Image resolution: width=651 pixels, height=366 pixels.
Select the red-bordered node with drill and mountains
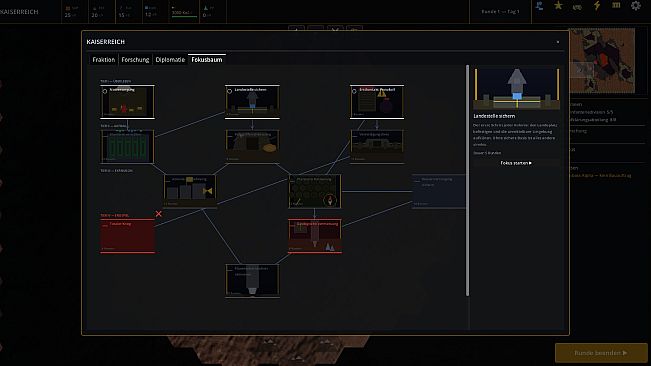315,236
